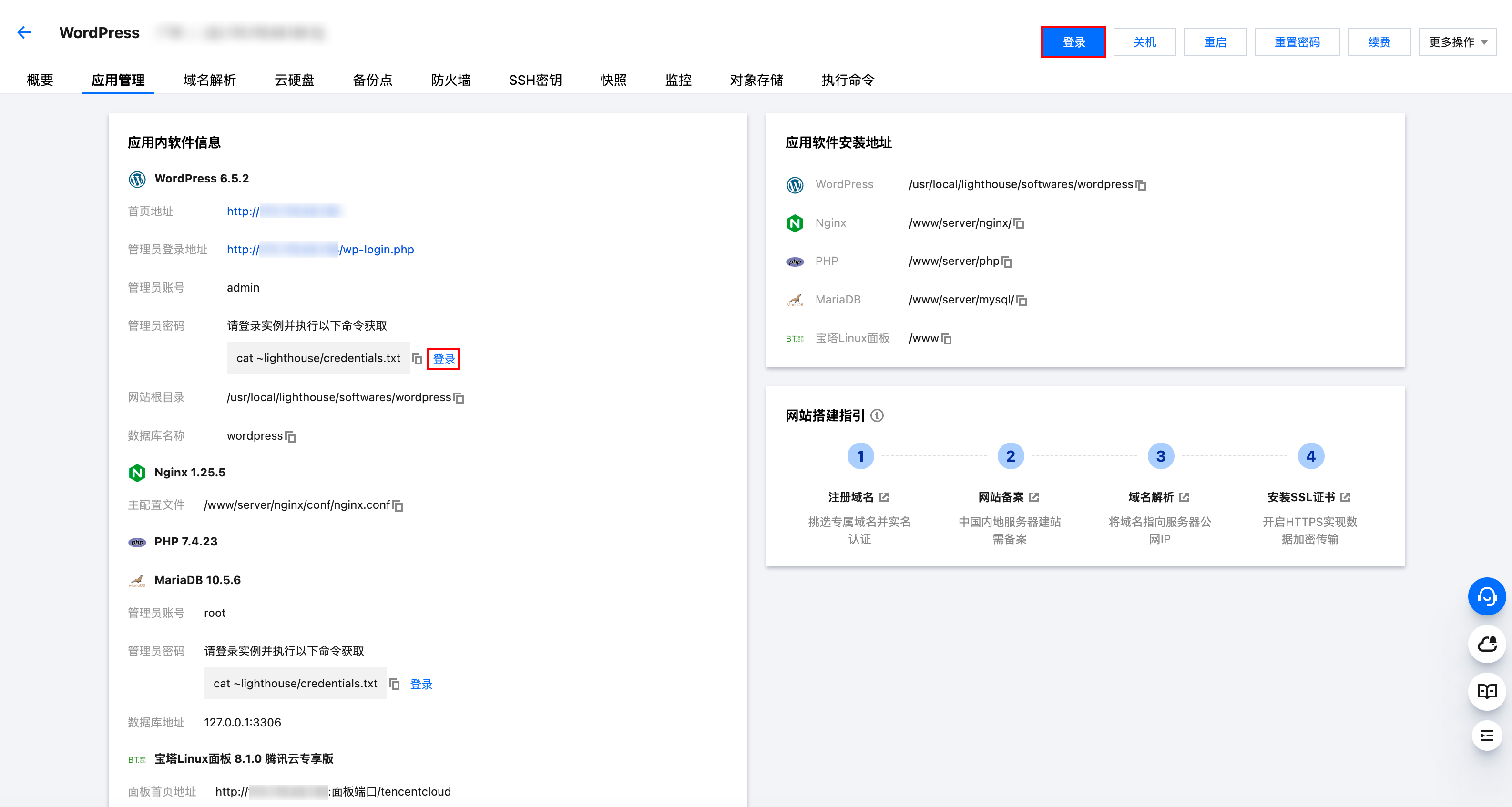Switch to the 备份点 tab

[x=373, y=81]
